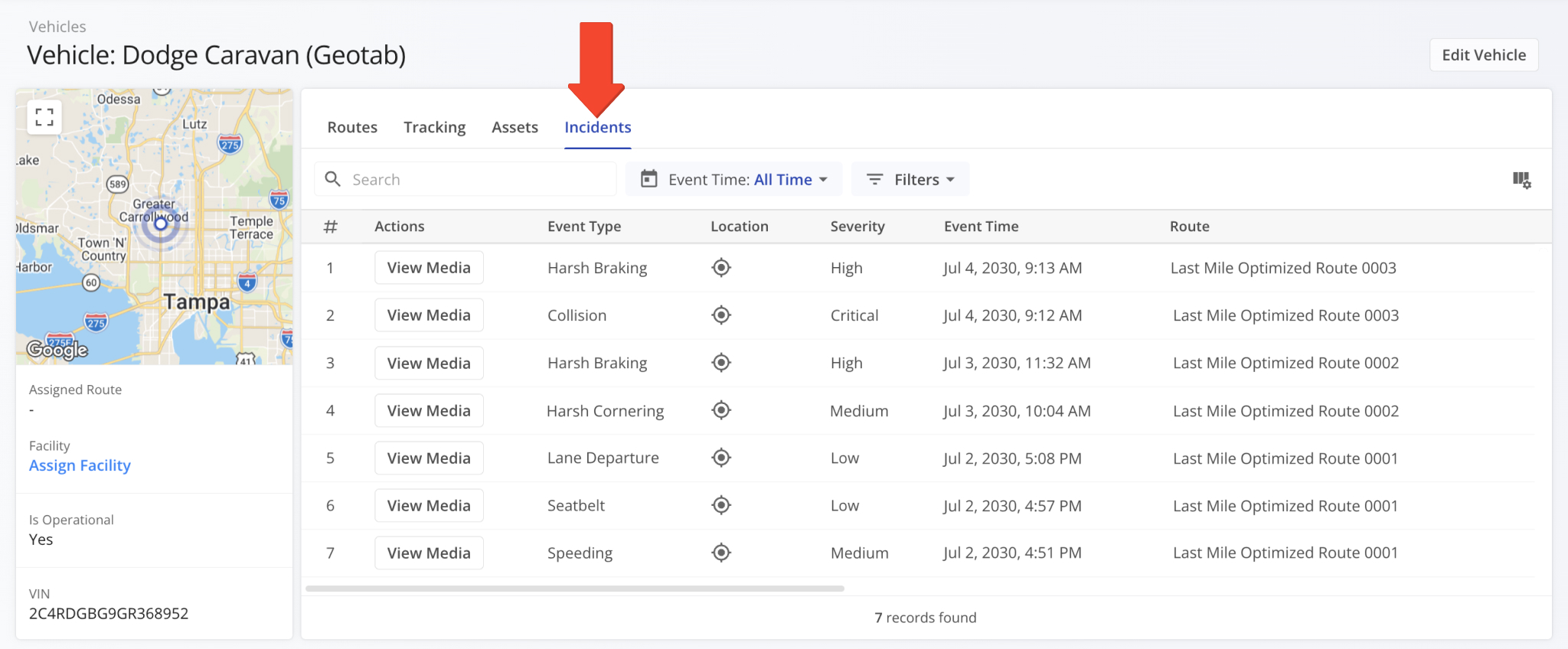The image size is (1568, 649).
Task: Click location icon for Collision incident
Action: tap(721, 315)
